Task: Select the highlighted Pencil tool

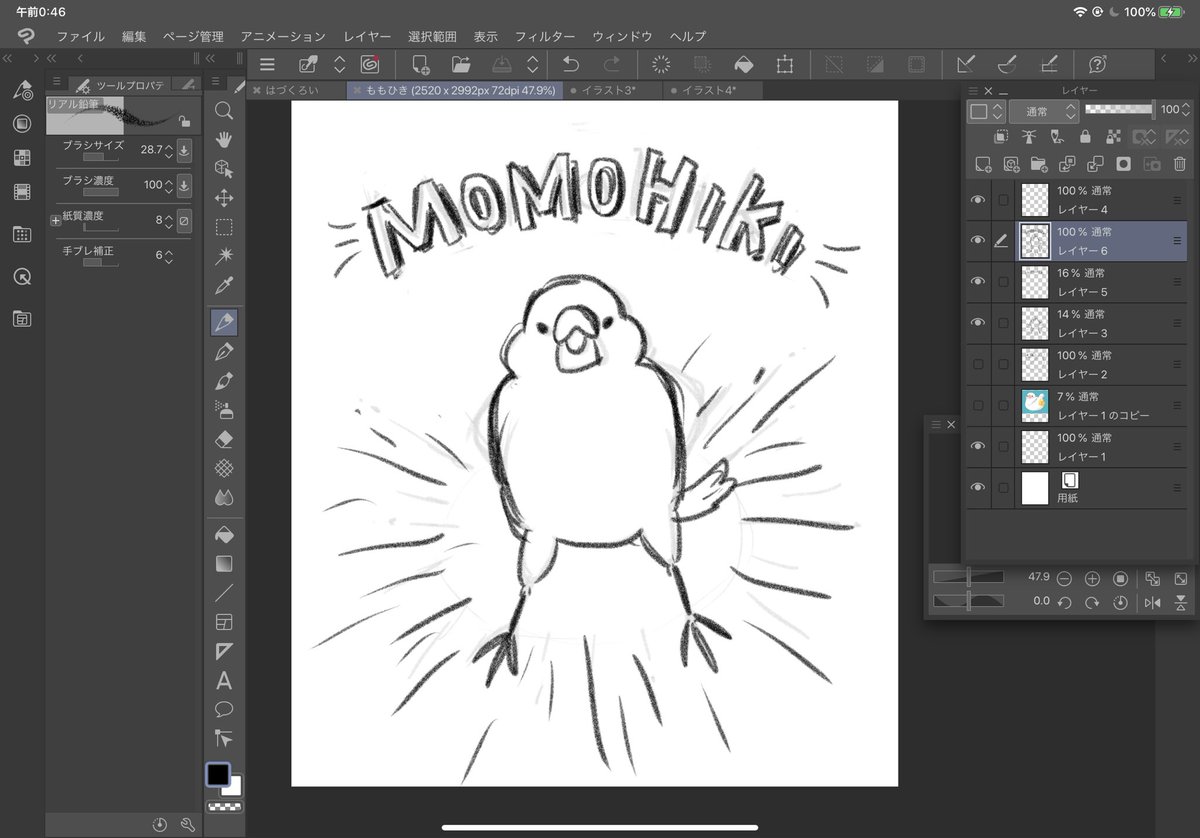Action: pyautogui.click(x=224, y=322)
